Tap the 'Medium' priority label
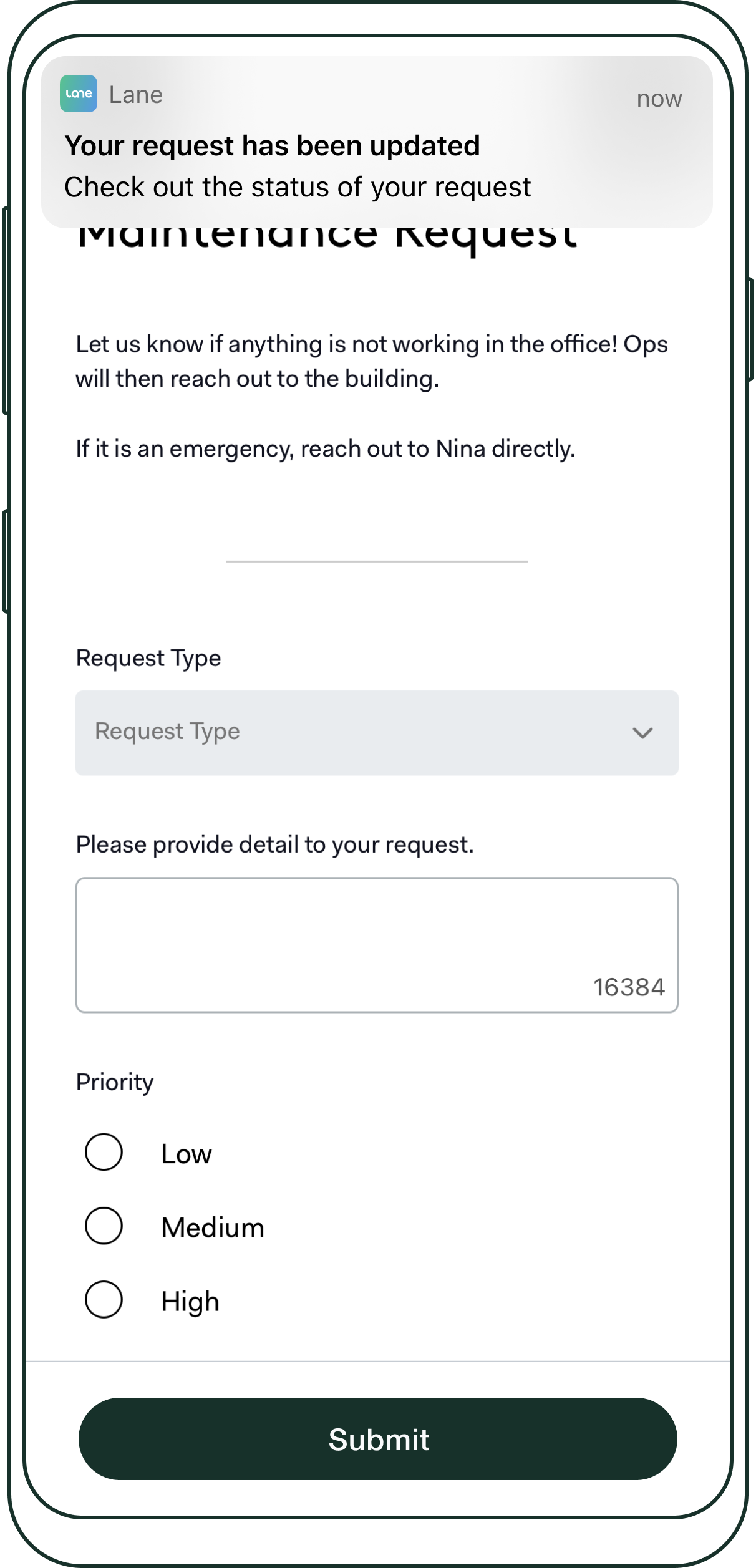This screenshot has width=756, height=1568. click(x=213, y=1227)
